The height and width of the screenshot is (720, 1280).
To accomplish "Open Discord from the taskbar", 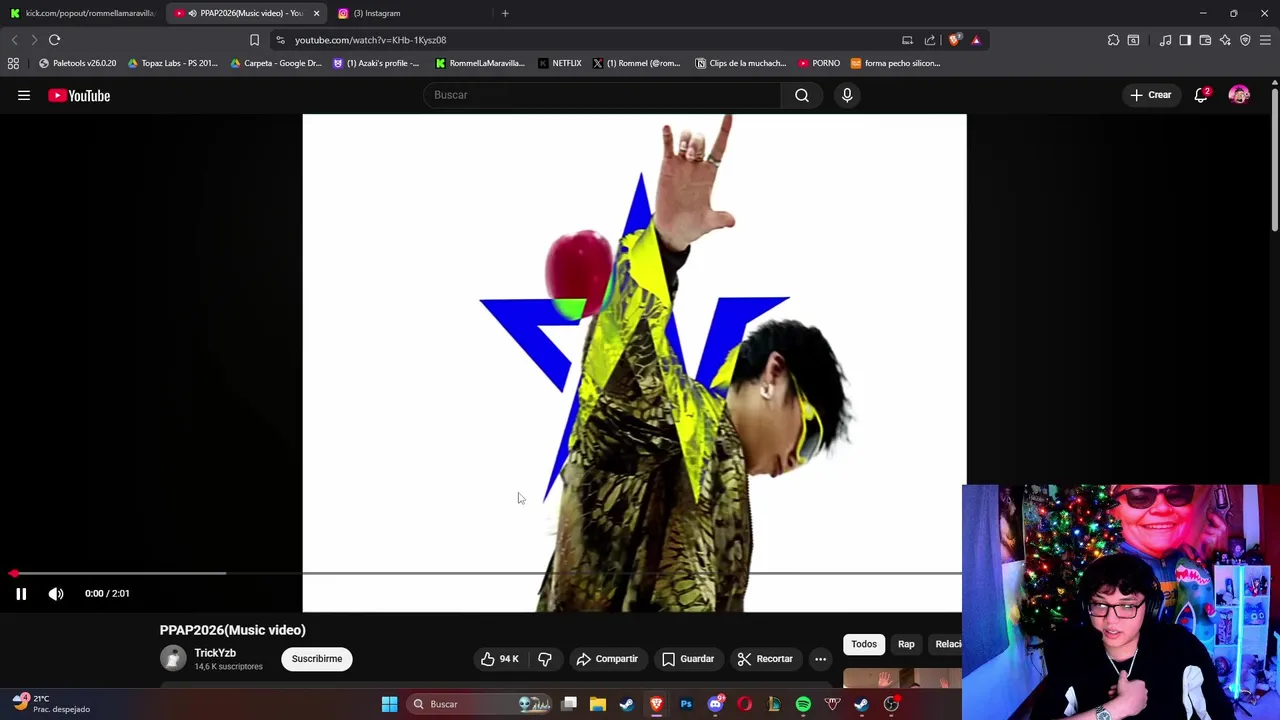I will pyautogui.click(x=715, y=704).
